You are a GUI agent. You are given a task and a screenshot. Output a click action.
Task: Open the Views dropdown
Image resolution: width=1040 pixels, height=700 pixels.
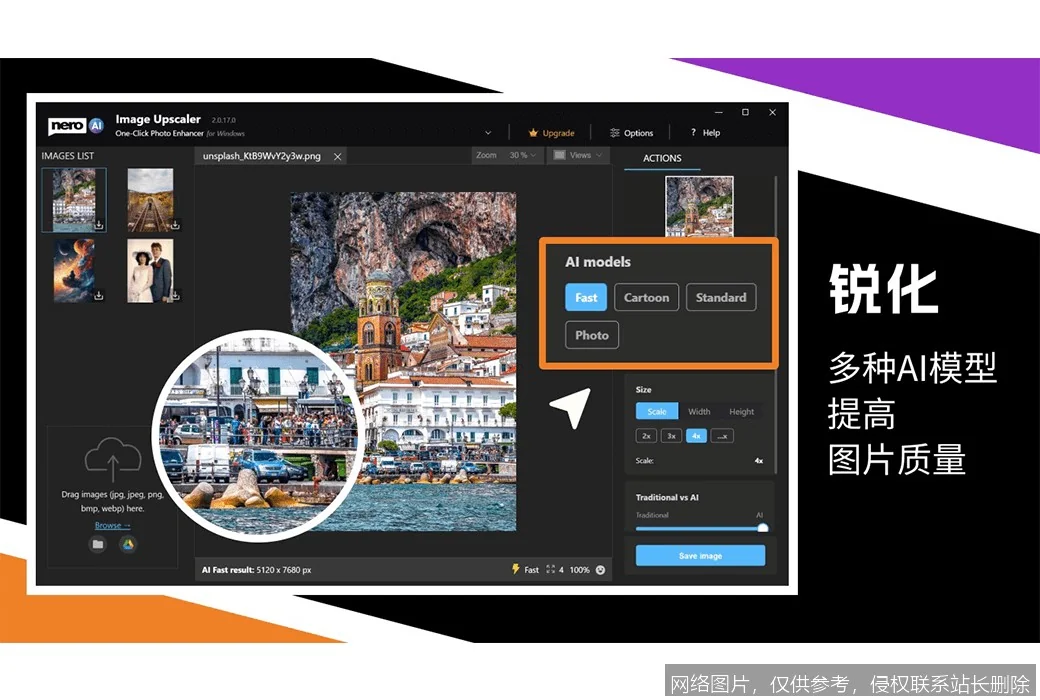pyautogui.click(x=578, y=155)
